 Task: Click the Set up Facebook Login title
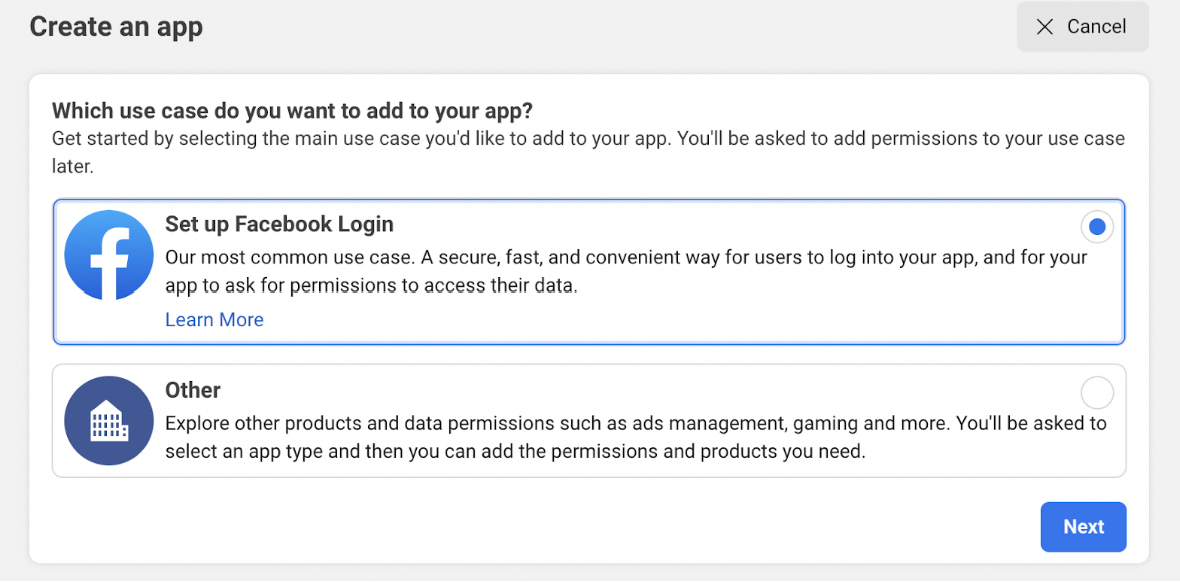[x=280, y=224]
